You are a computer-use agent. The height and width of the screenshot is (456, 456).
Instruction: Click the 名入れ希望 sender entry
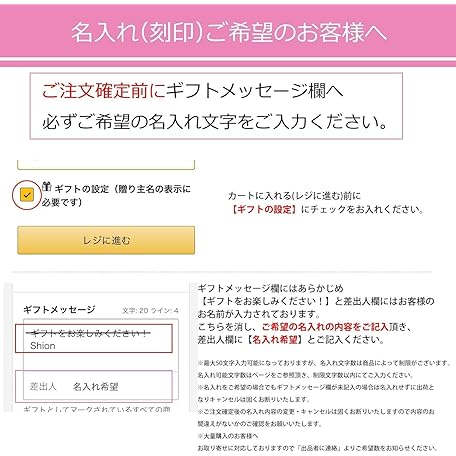click(96, 387)
